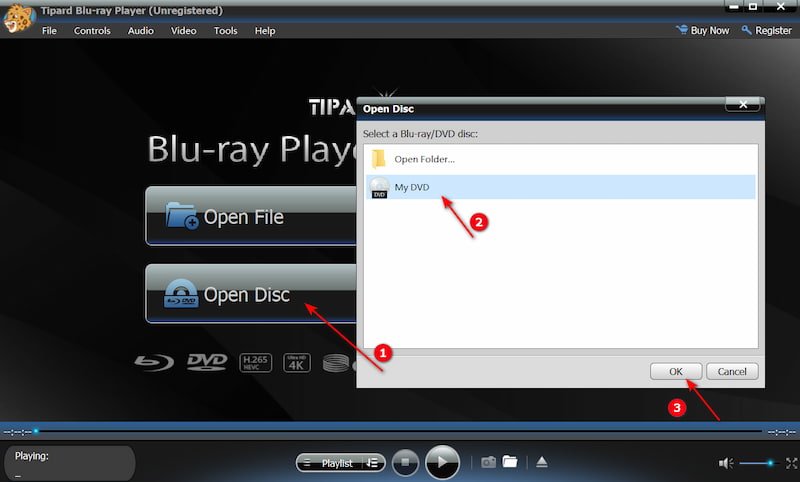Start playback with Play button

(442, 462)
